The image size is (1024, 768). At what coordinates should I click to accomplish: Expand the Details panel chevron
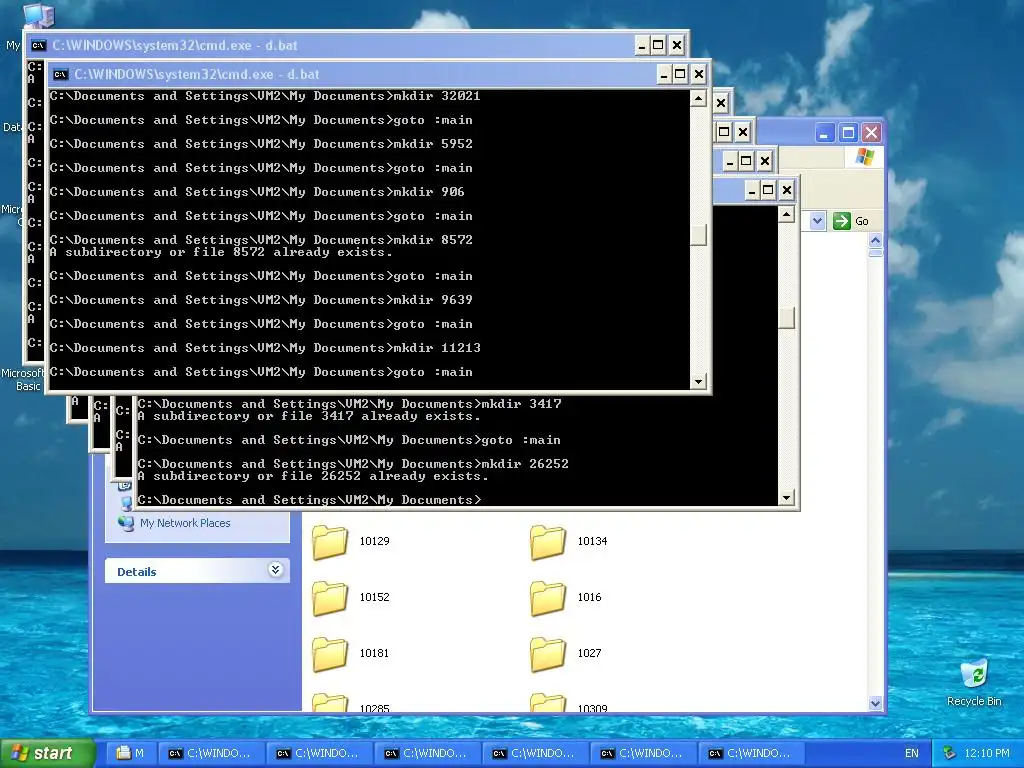click(276, 570)
